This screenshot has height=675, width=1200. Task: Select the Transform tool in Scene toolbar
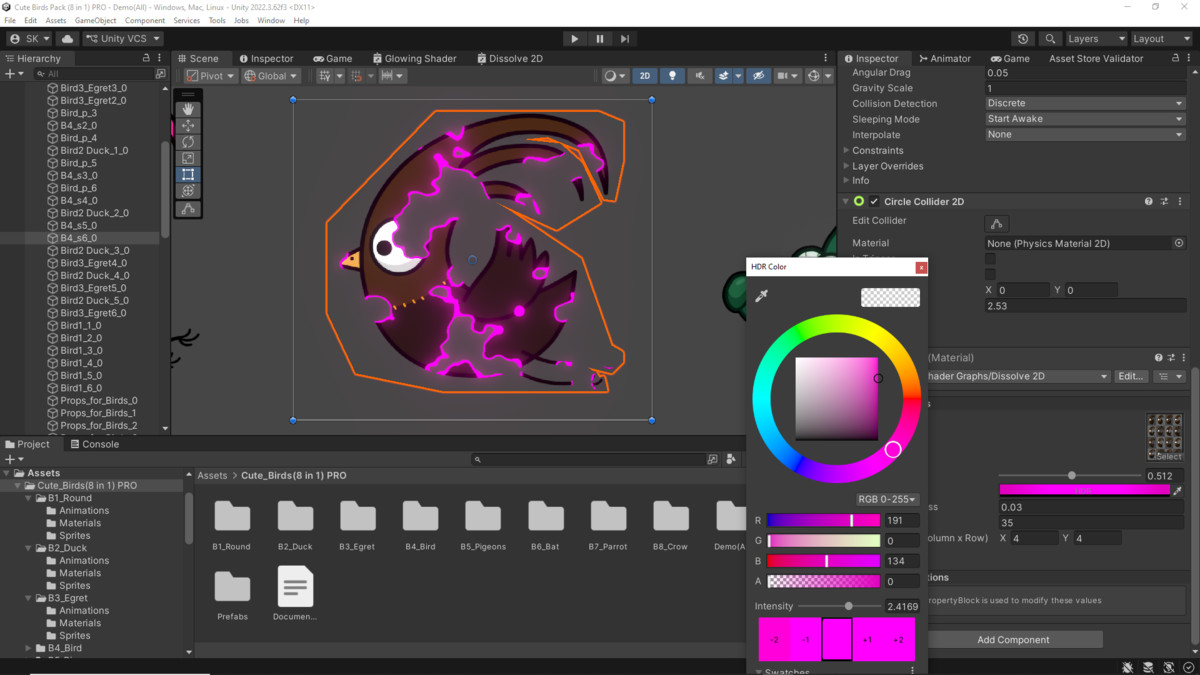(188, 190)
